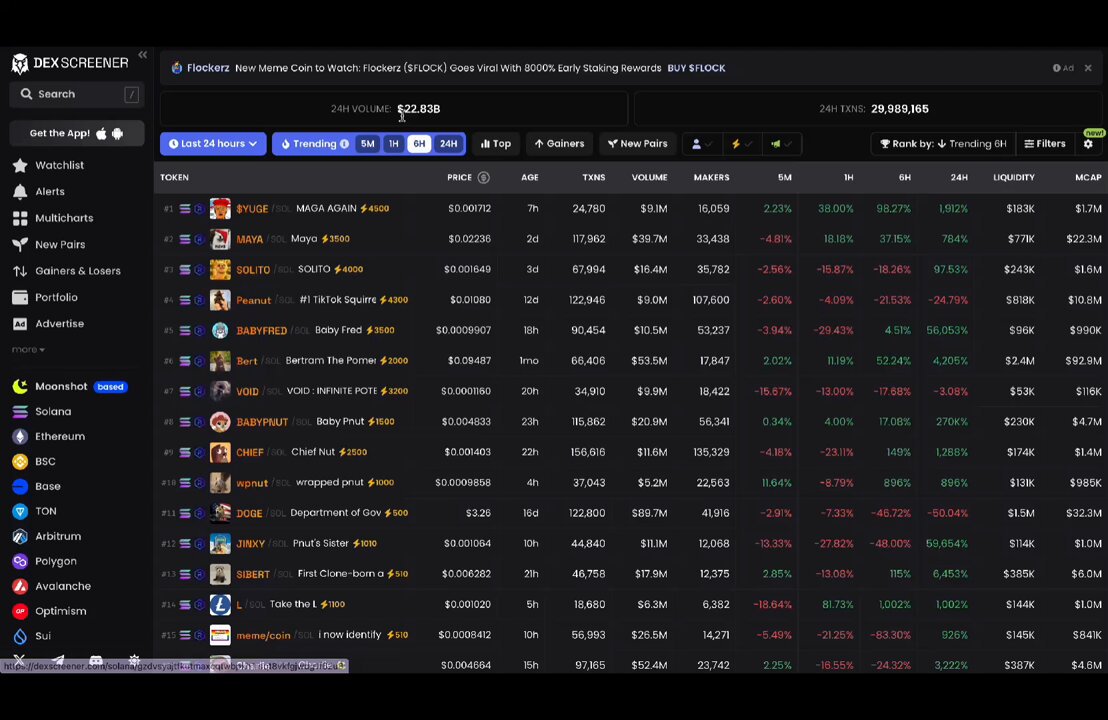The height and width of the screenshot is (720, 1108).
Task: Click the New Pairs toolbar button
Action: click(638, 144)
